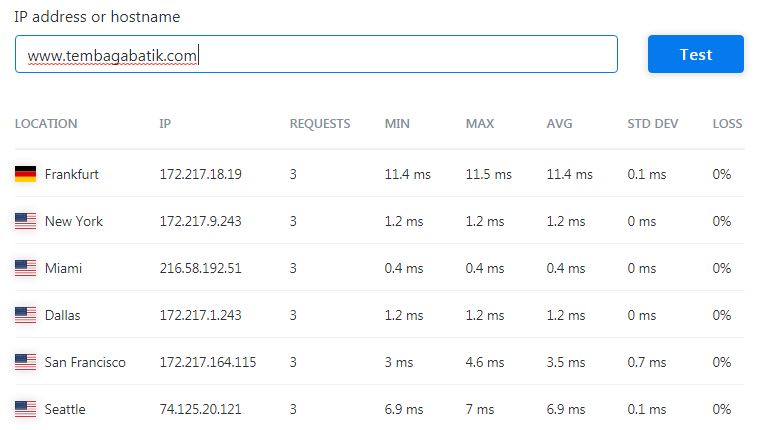Click the US flag beside Seattle
Screen dimensions: 767x430
pos(25,409)
